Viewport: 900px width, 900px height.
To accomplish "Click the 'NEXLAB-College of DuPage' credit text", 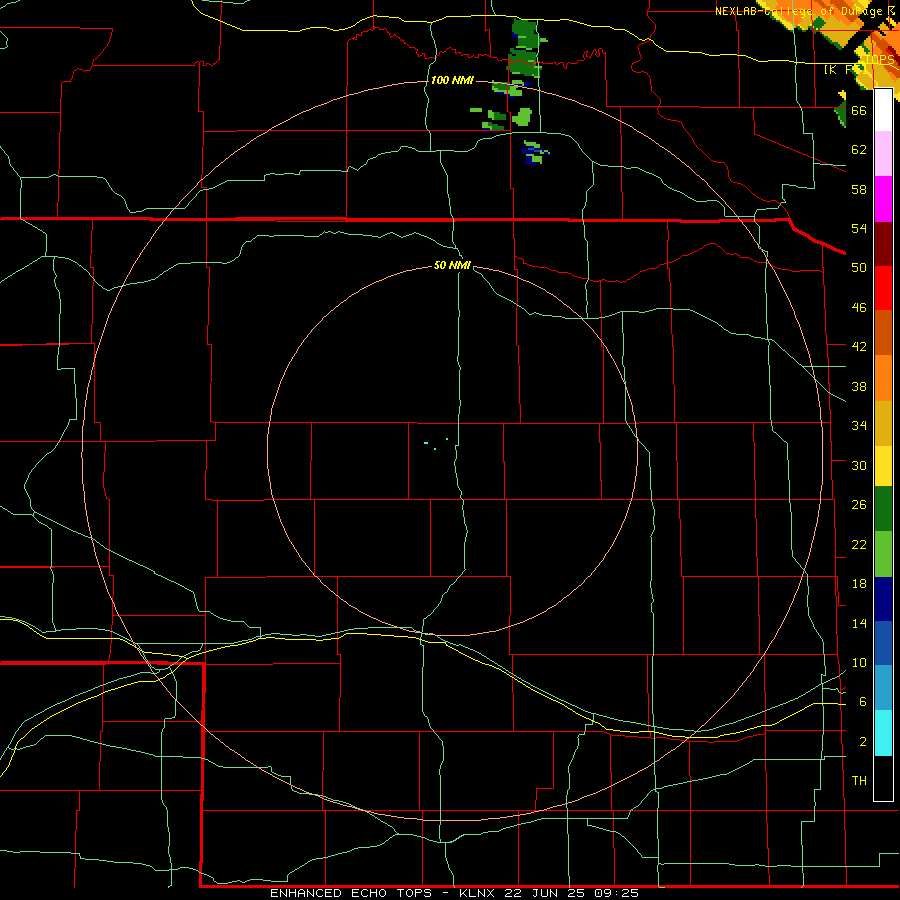I will 798,11.
